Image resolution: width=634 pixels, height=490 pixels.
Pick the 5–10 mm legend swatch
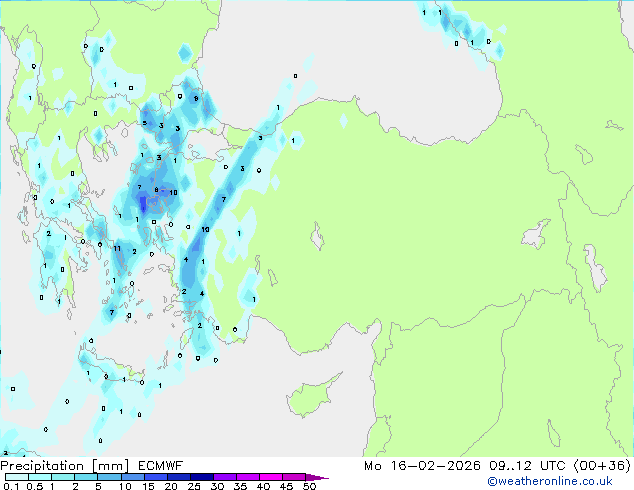pyautogui.click(x=109, y=477)
